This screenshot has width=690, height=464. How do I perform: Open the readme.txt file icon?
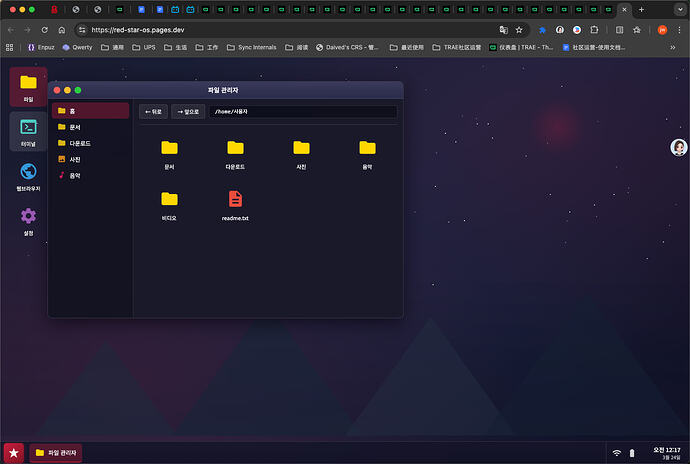tap(235, 205)
